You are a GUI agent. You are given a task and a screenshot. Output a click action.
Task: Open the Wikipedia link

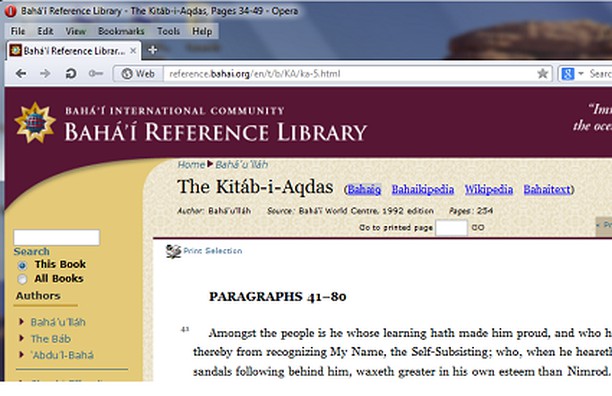click(x=489, y=189)
